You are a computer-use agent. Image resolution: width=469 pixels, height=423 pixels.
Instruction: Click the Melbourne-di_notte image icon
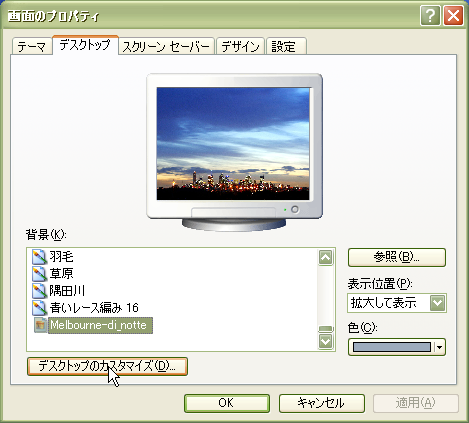point(40,325)
